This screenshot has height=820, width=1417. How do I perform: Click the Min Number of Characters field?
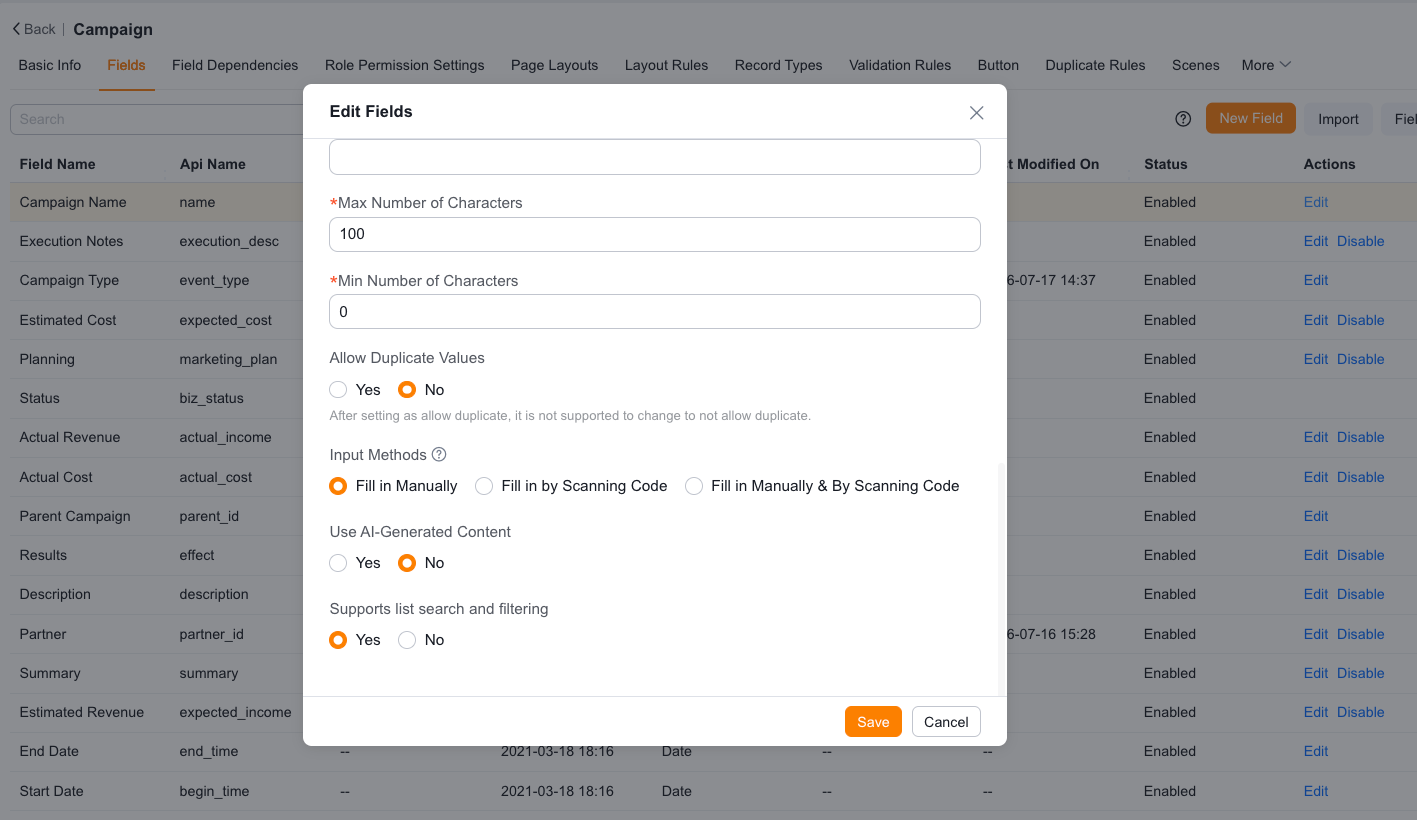pos(655,312)
